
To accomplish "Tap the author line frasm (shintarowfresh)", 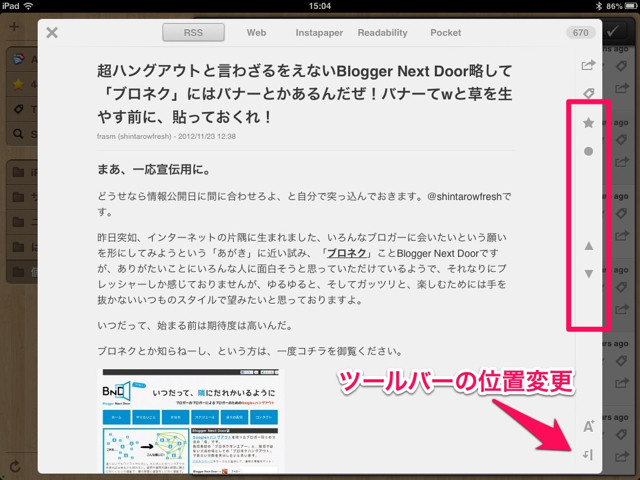I will coord(134,136).
